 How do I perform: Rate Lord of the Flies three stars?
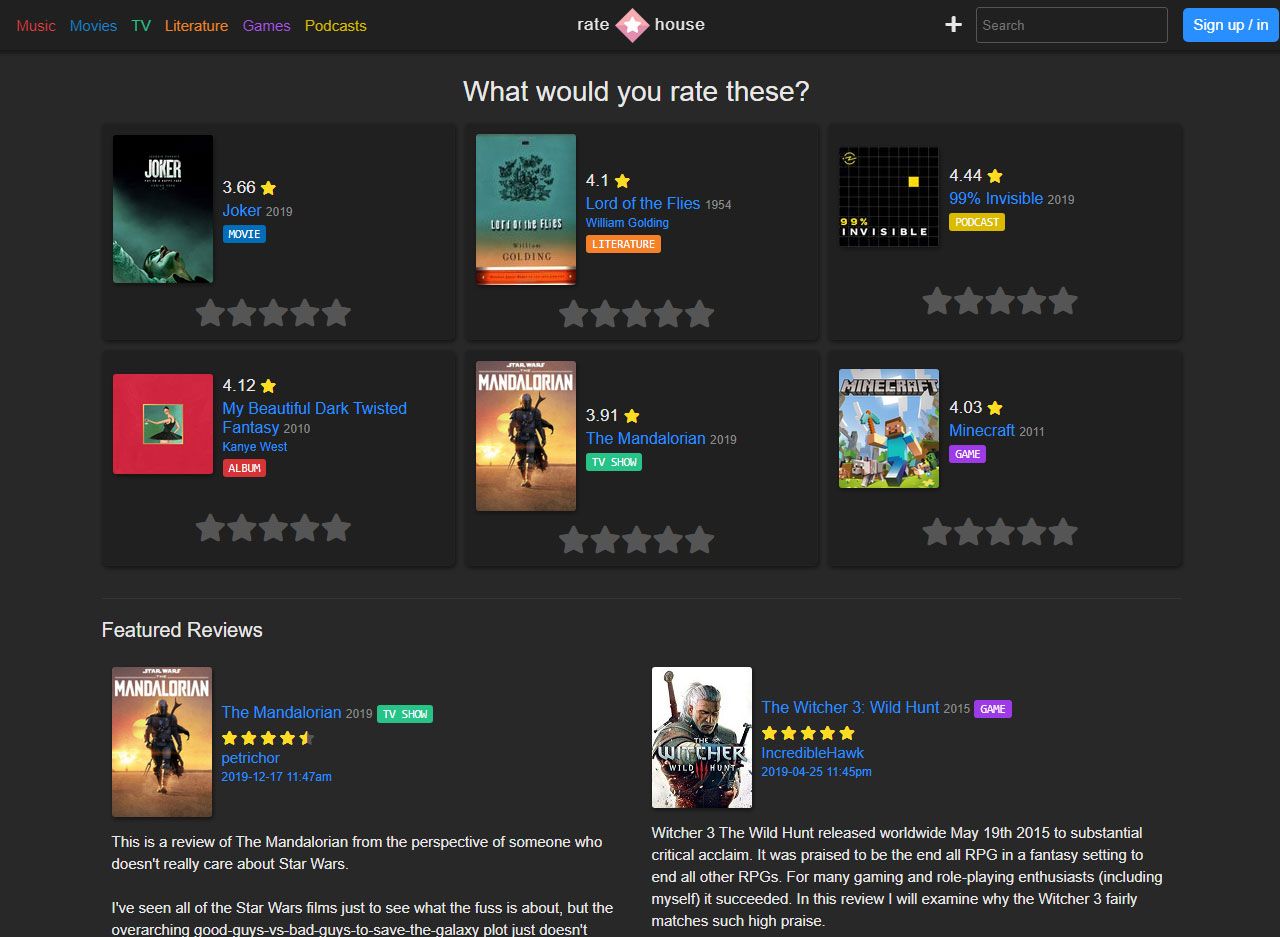pyautogui.click(x=636, y=314)
